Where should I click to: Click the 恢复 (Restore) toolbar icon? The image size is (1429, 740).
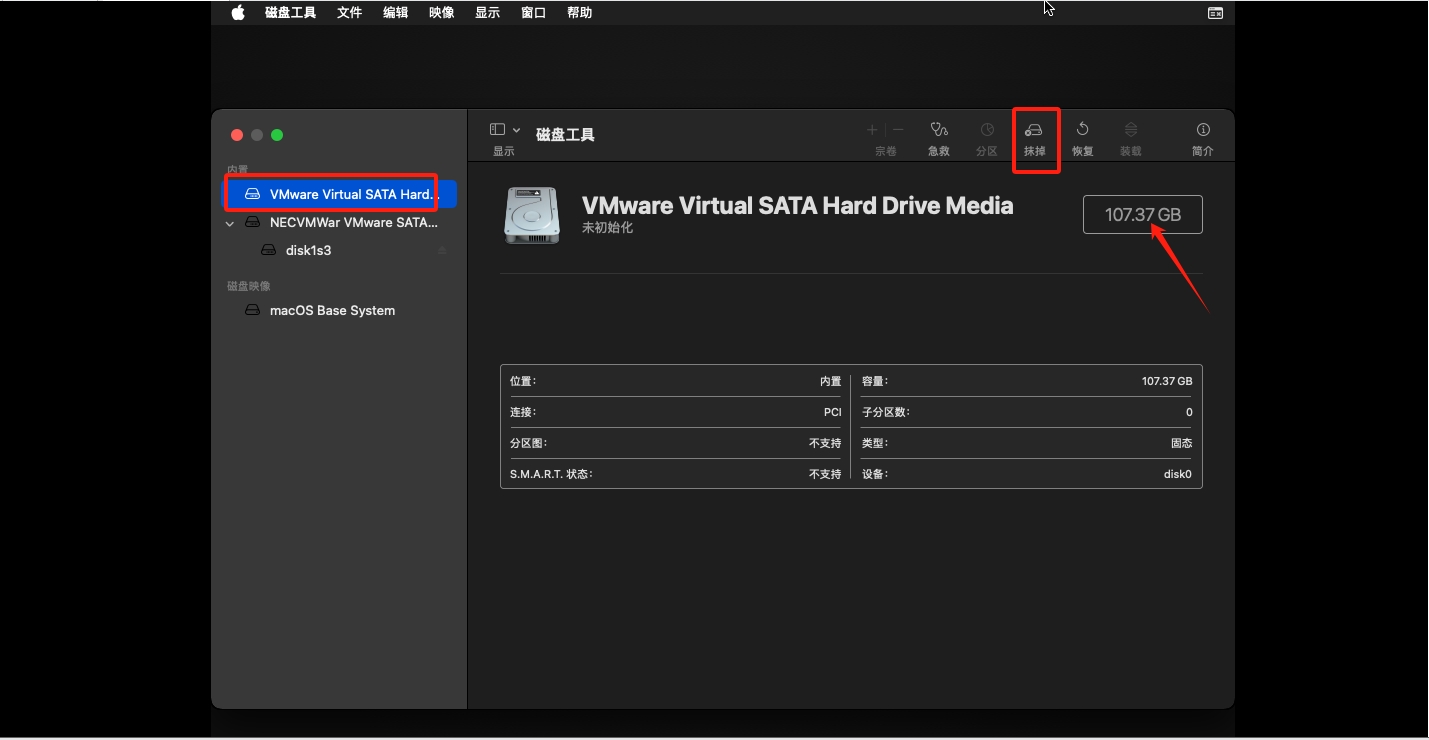coord(1082,130)
